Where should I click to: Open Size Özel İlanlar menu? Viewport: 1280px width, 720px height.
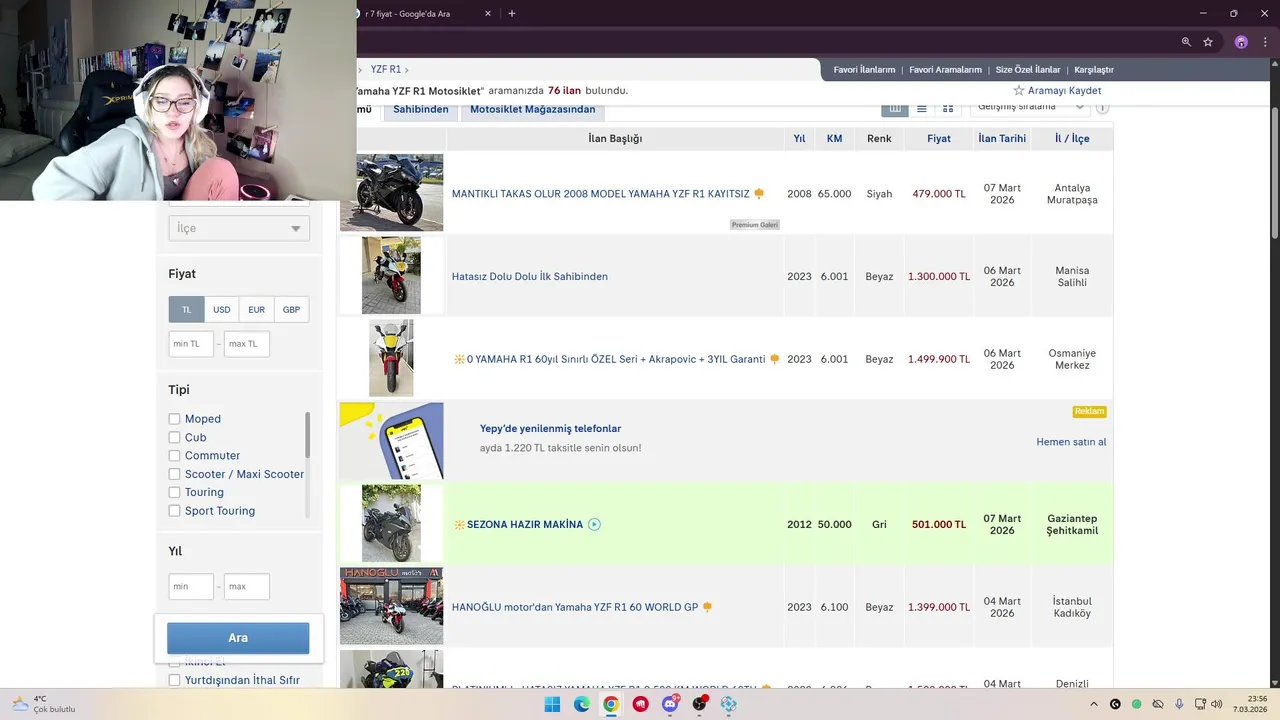point(1028,70)
